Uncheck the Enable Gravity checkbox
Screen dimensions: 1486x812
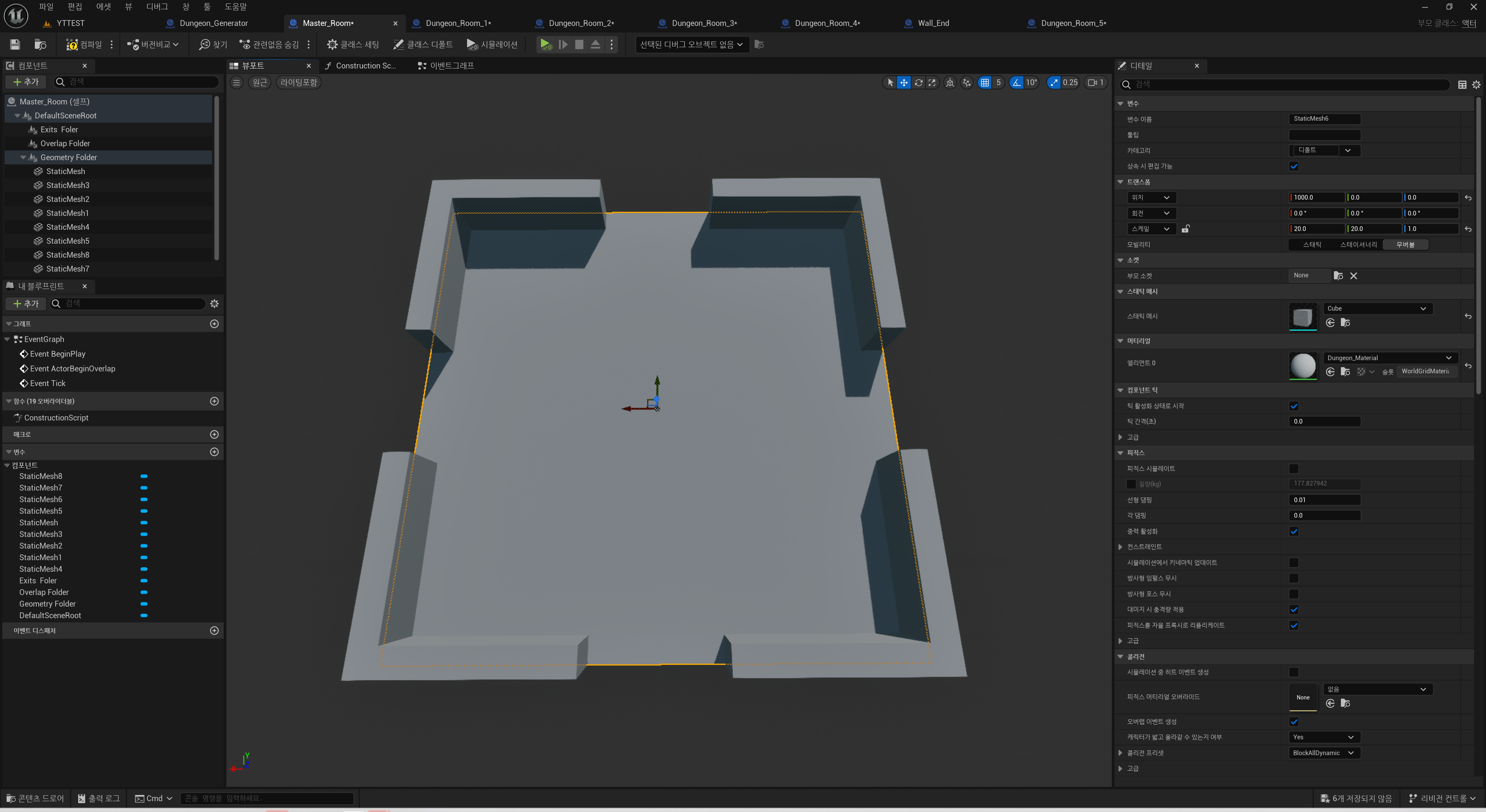coord(1294,532)
